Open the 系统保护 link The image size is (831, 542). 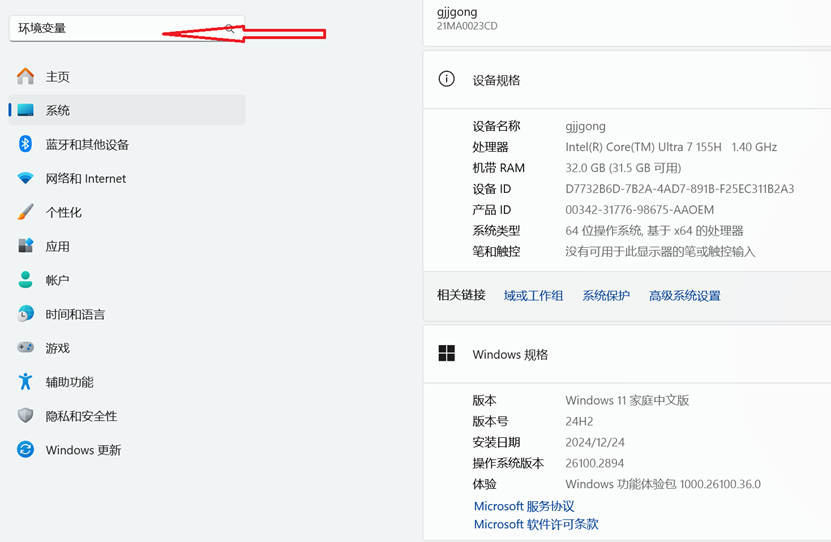pyautogui.click(x=606, y=296)
